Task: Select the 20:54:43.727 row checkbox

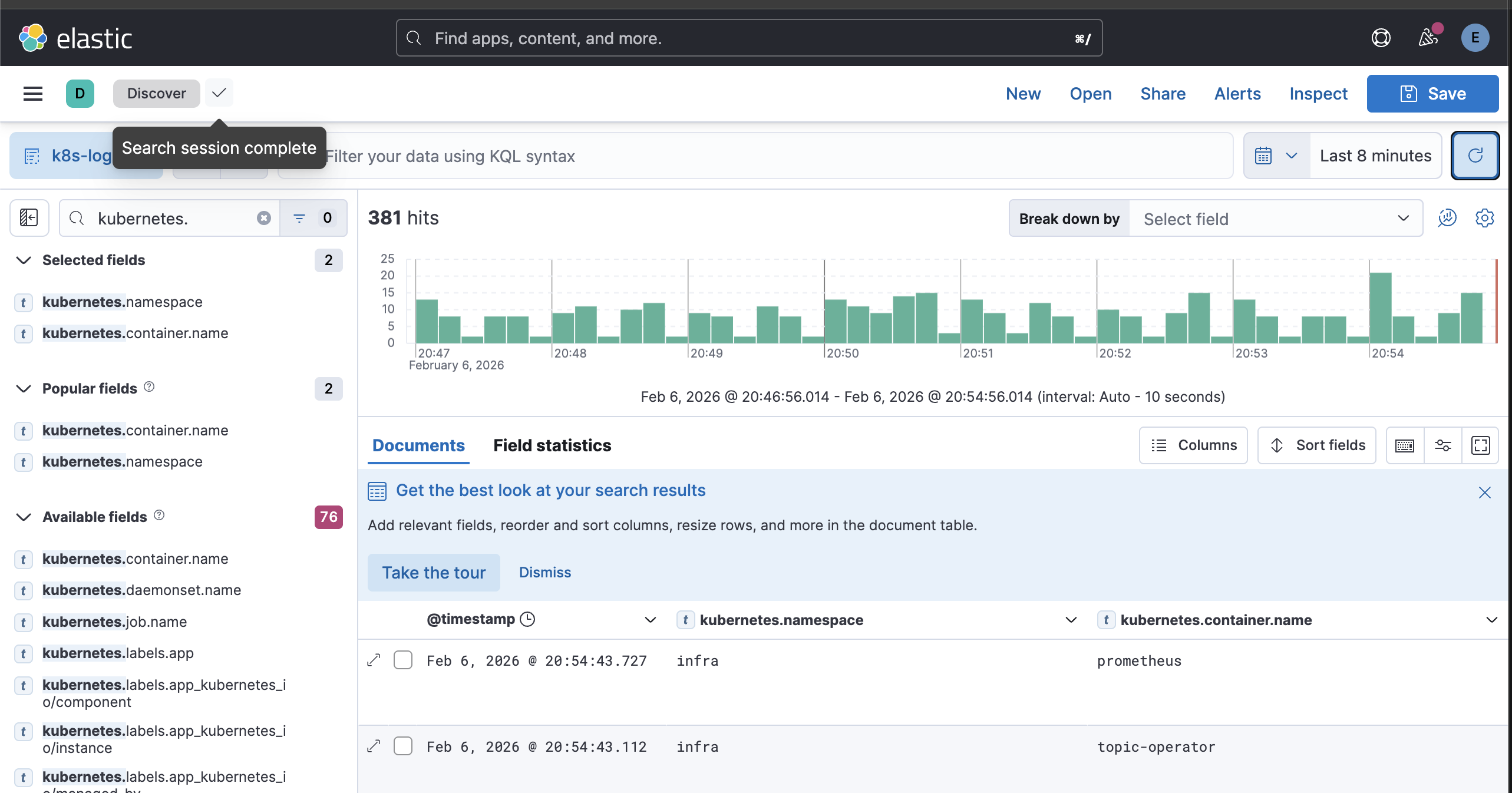Action: tap(403, 660)
